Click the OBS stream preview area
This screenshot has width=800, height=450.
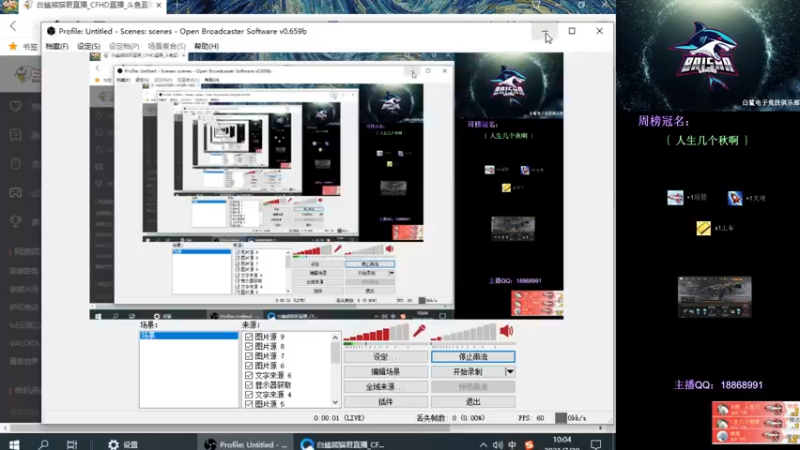point(327,186)
